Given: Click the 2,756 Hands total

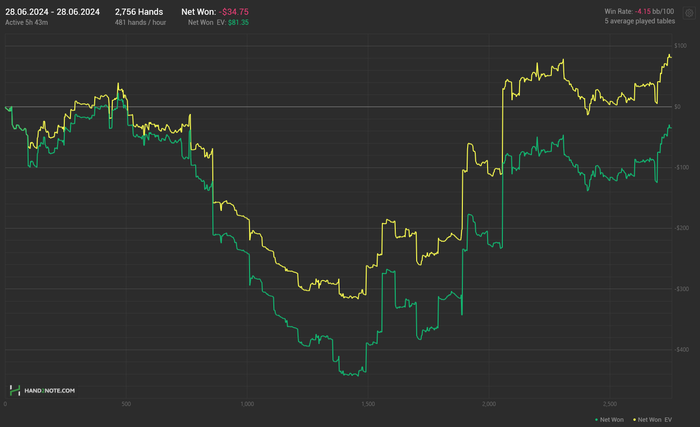Looking at the screenshot, I should pyautogui.click(x=139, y=11).
